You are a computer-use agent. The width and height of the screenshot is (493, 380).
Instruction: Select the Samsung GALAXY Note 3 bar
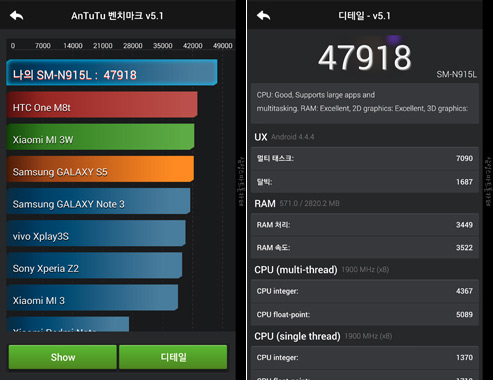98,201
